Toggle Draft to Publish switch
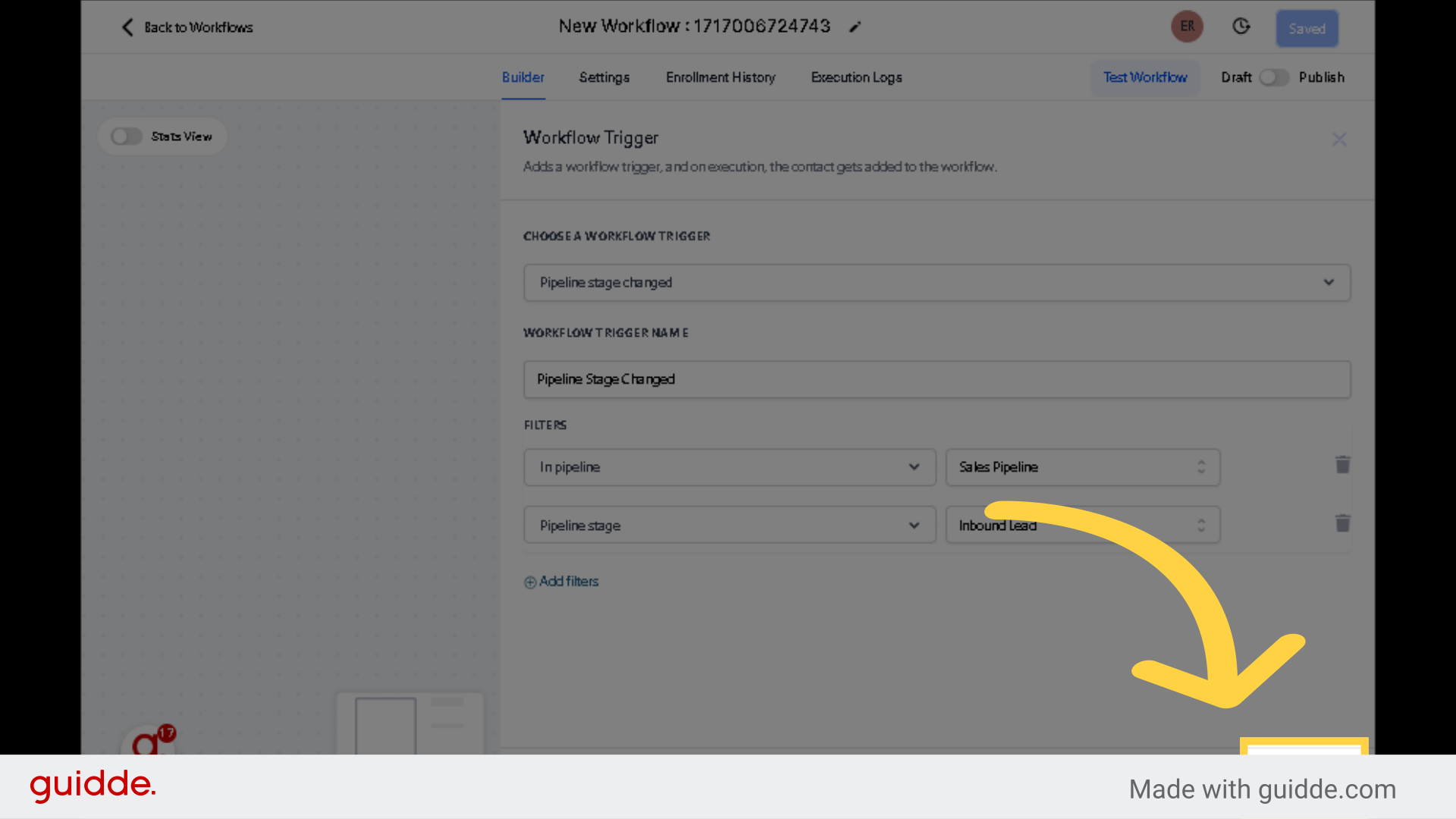Viewport: 1456px width, 819px height. pyautogui.click(x=1274, y=77)
